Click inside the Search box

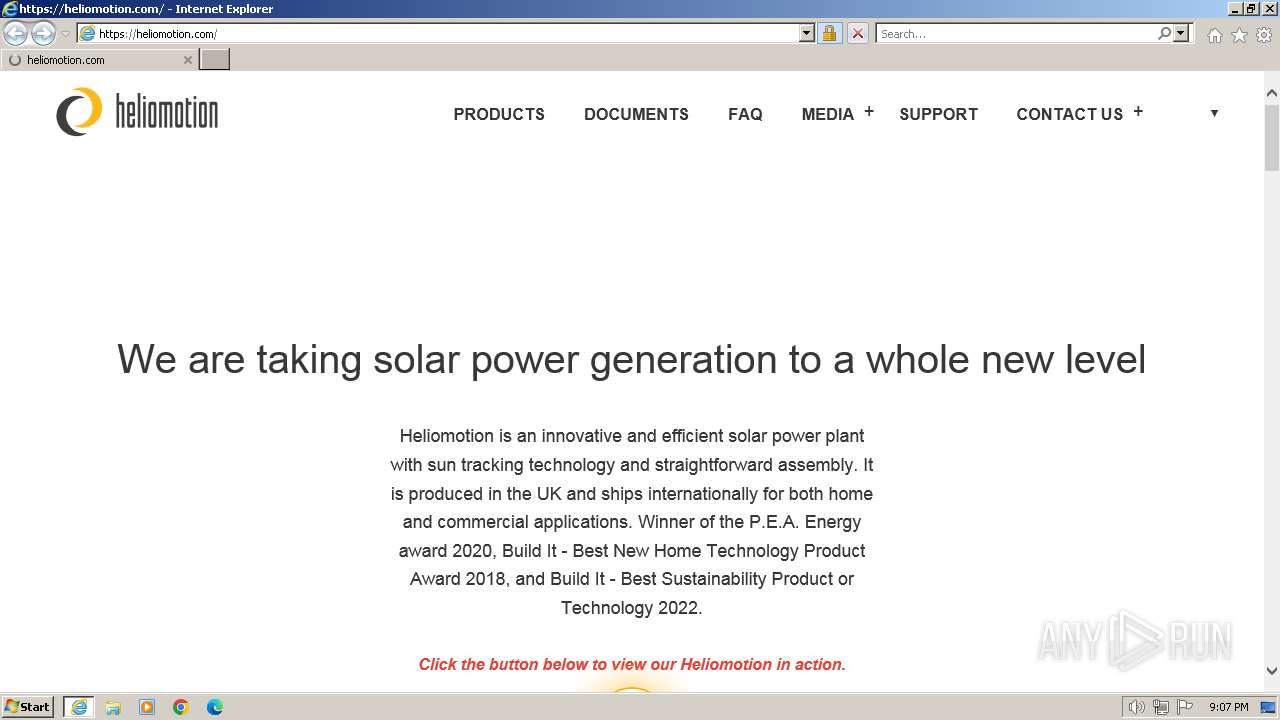point(1015,34)
